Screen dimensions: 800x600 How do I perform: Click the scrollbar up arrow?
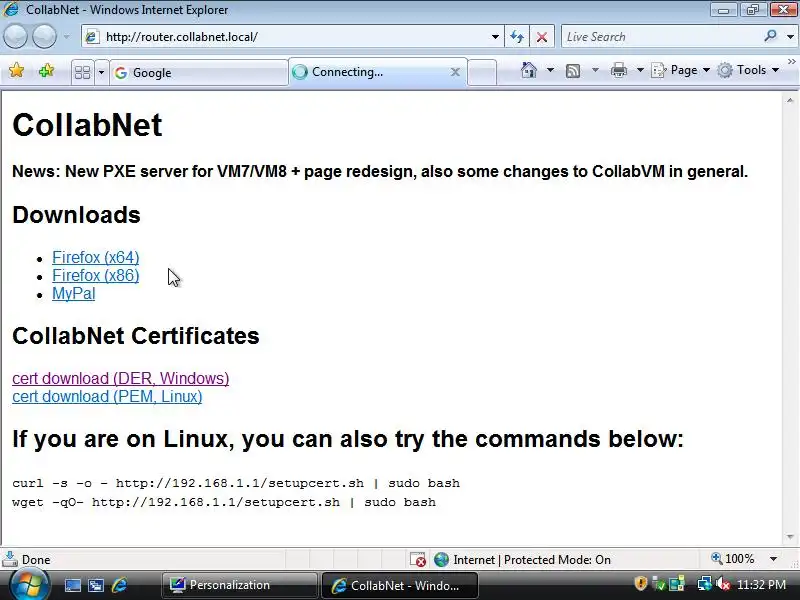pyautogui.click(x=790, y=101)
